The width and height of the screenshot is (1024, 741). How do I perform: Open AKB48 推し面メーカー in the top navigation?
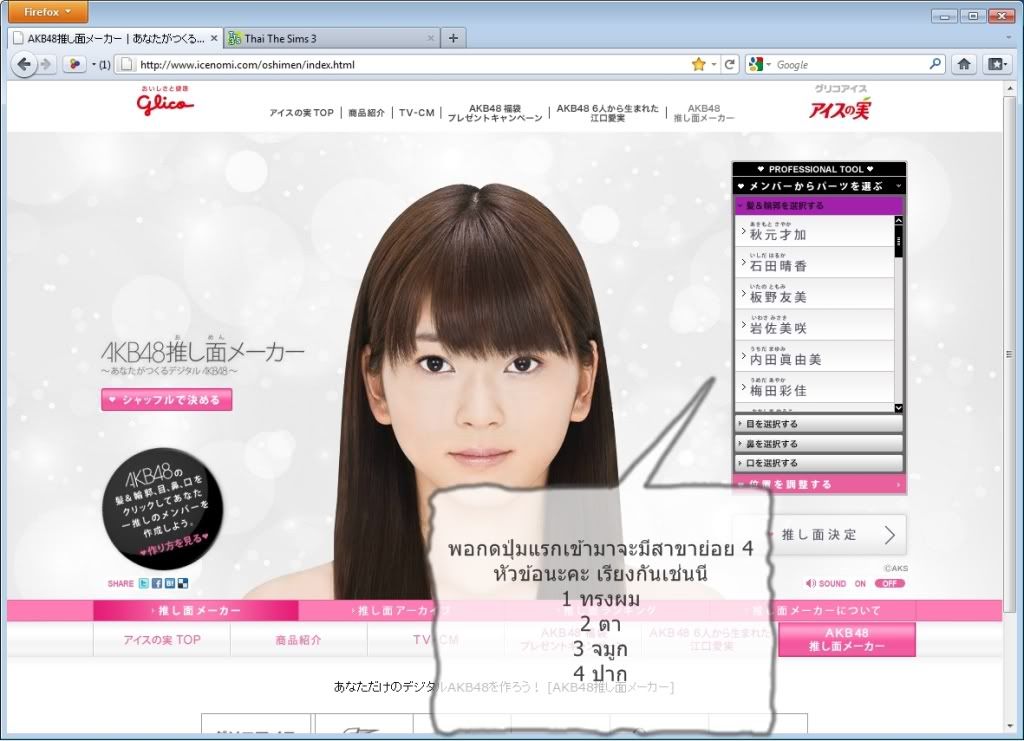click(704, 113)
